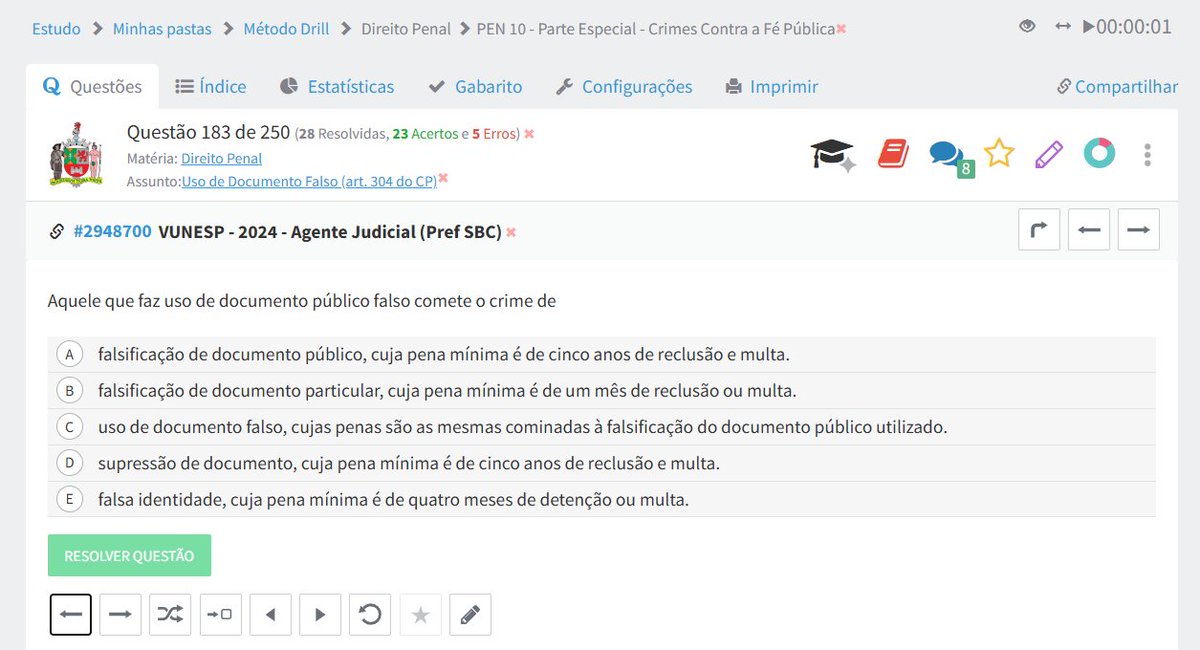Select answer option C

tap(69, 427)
